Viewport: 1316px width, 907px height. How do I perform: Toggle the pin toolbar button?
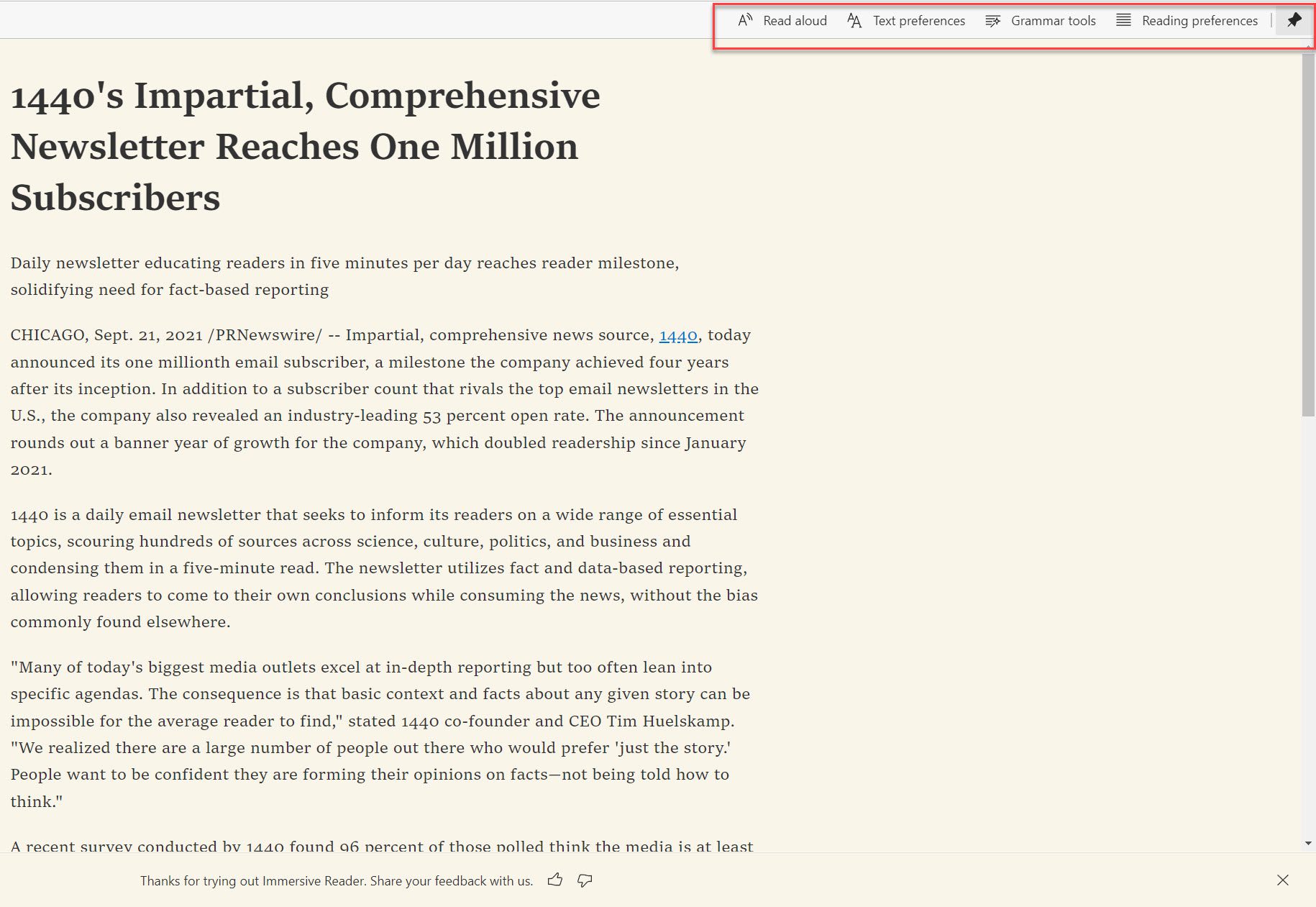point(1294,20)
